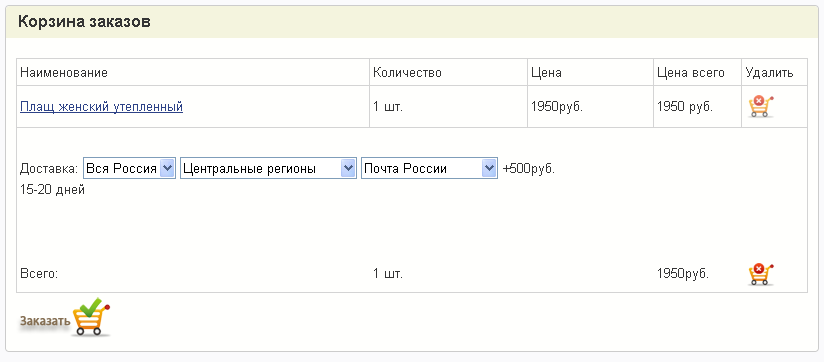Click the Удалить column header

[x=769, y=73]
